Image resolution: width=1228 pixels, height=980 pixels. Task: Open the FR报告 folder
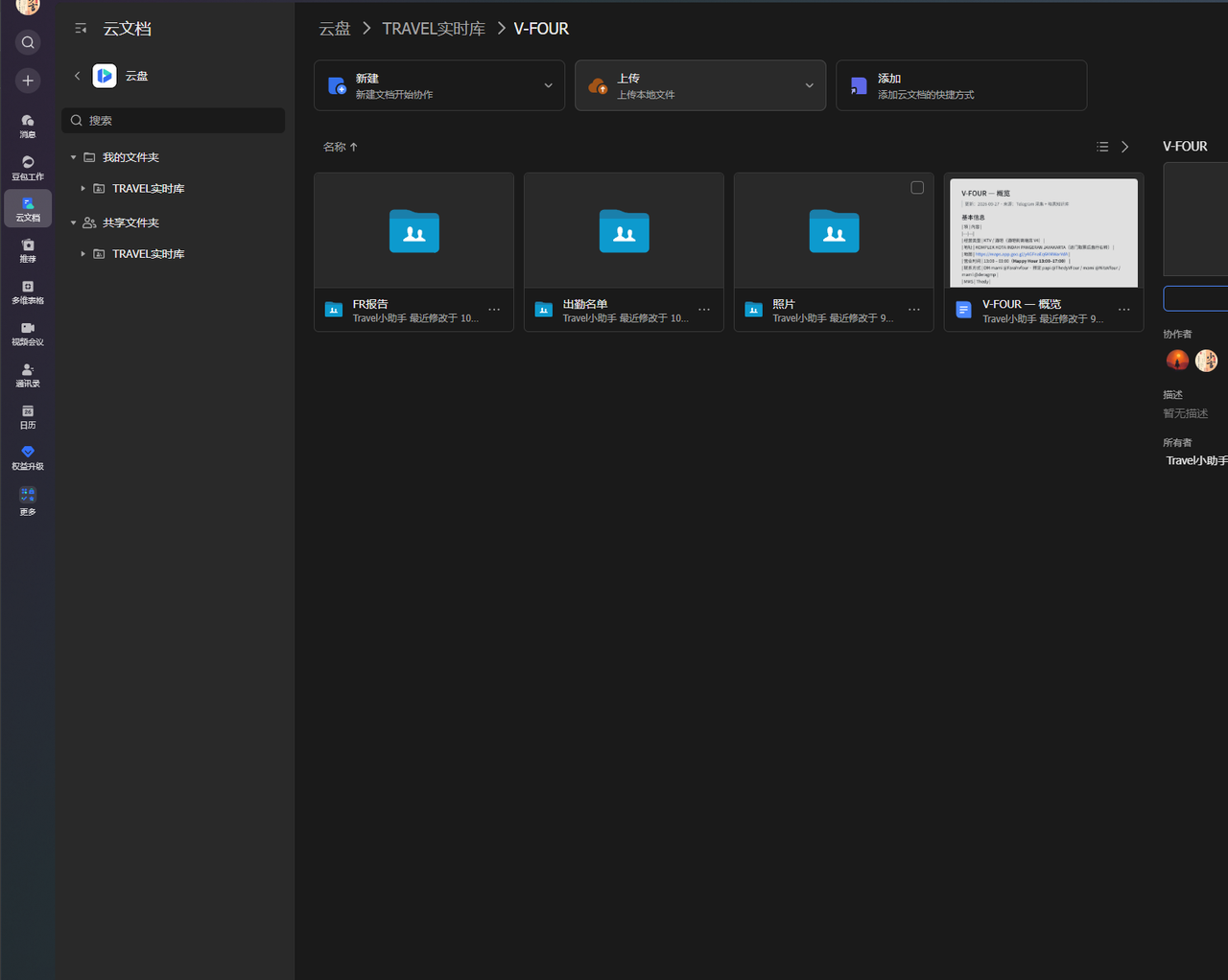413,252
